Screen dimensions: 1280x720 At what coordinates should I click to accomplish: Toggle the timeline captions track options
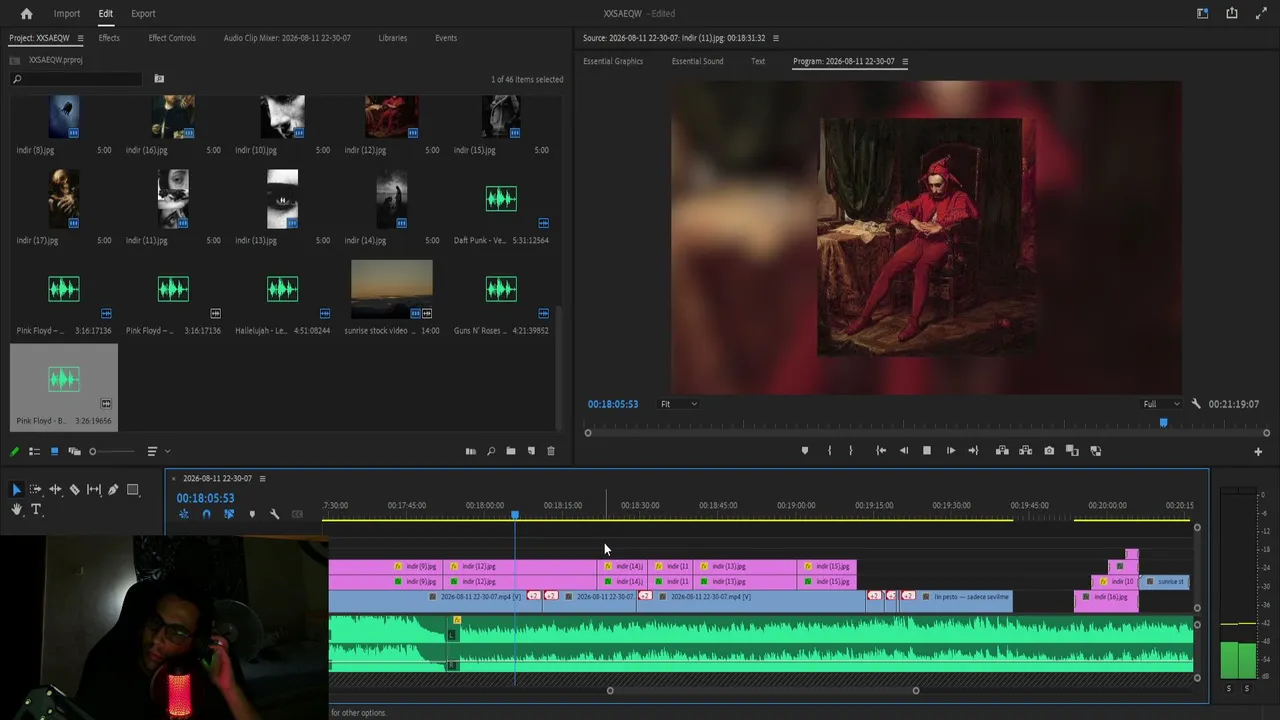pos(297,514)
